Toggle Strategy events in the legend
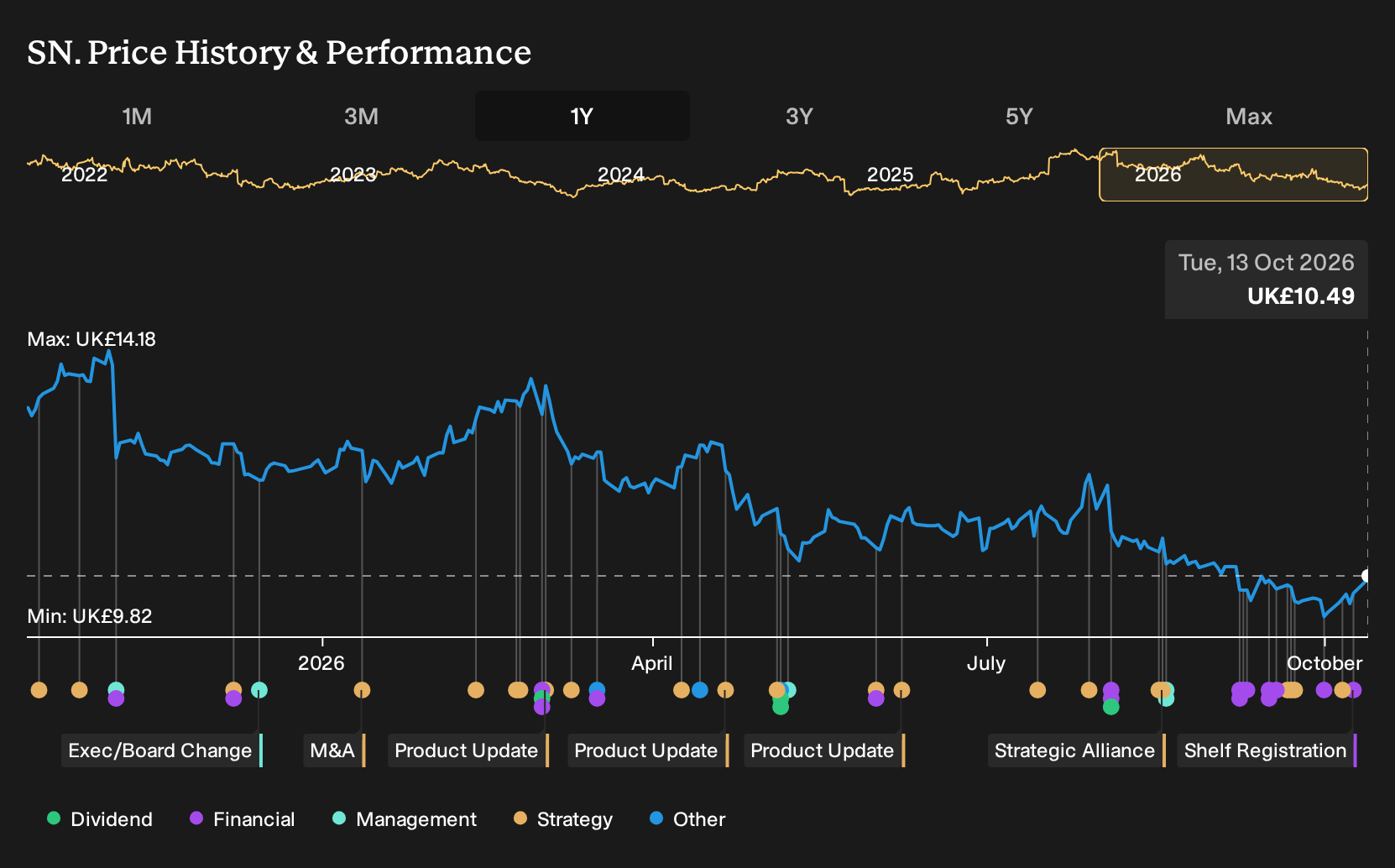The height and width of the screenshot is (868, 1395). [563, 819]
